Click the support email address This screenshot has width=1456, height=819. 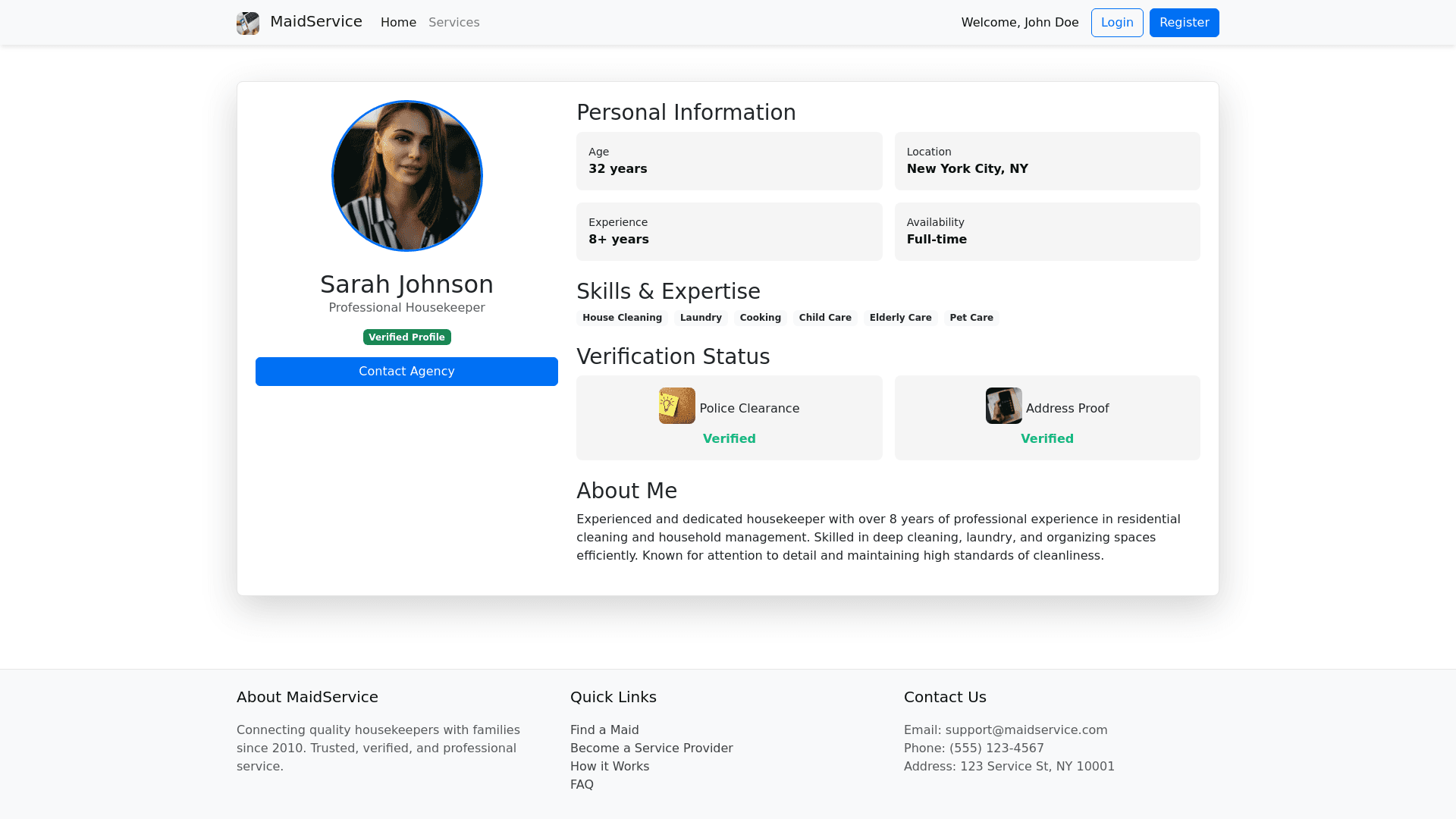1026,730
